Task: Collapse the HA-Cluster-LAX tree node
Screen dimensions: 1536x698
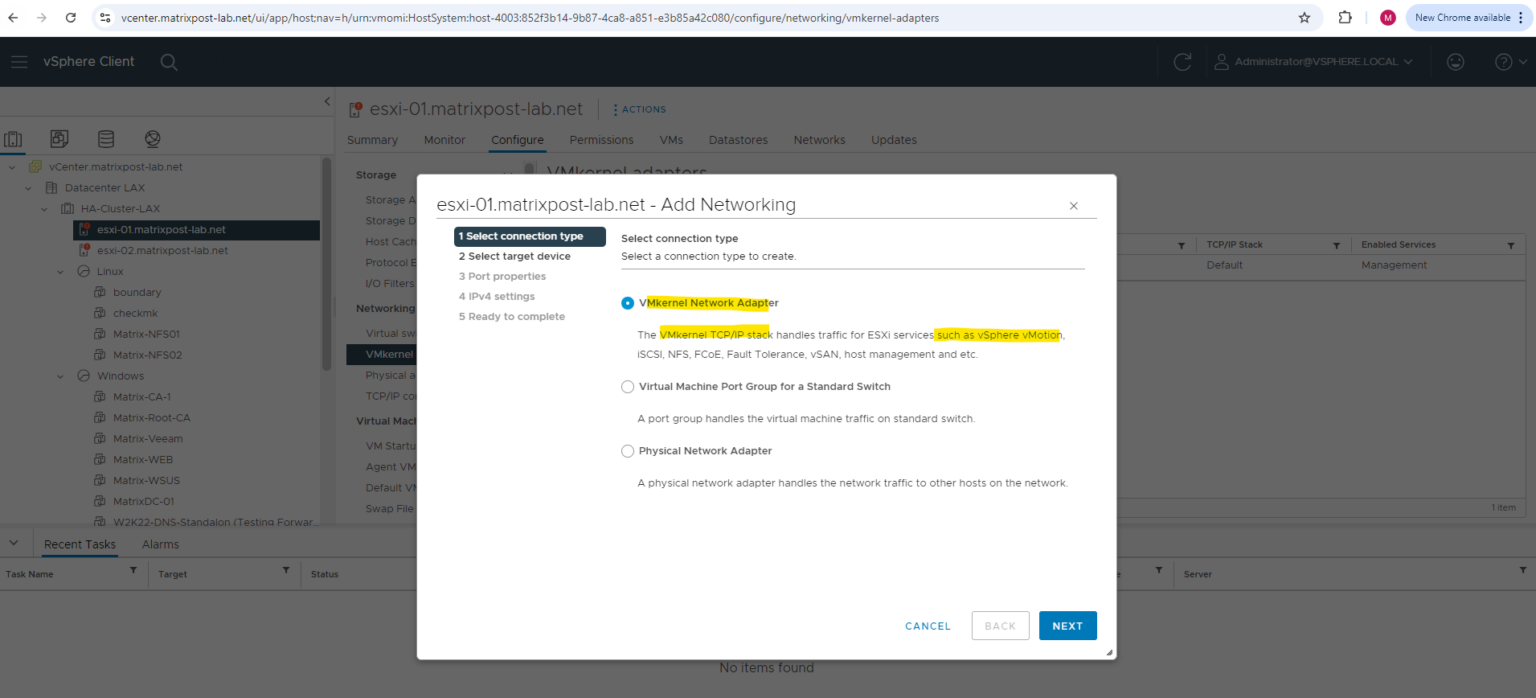Action: (x=43, y=208)
